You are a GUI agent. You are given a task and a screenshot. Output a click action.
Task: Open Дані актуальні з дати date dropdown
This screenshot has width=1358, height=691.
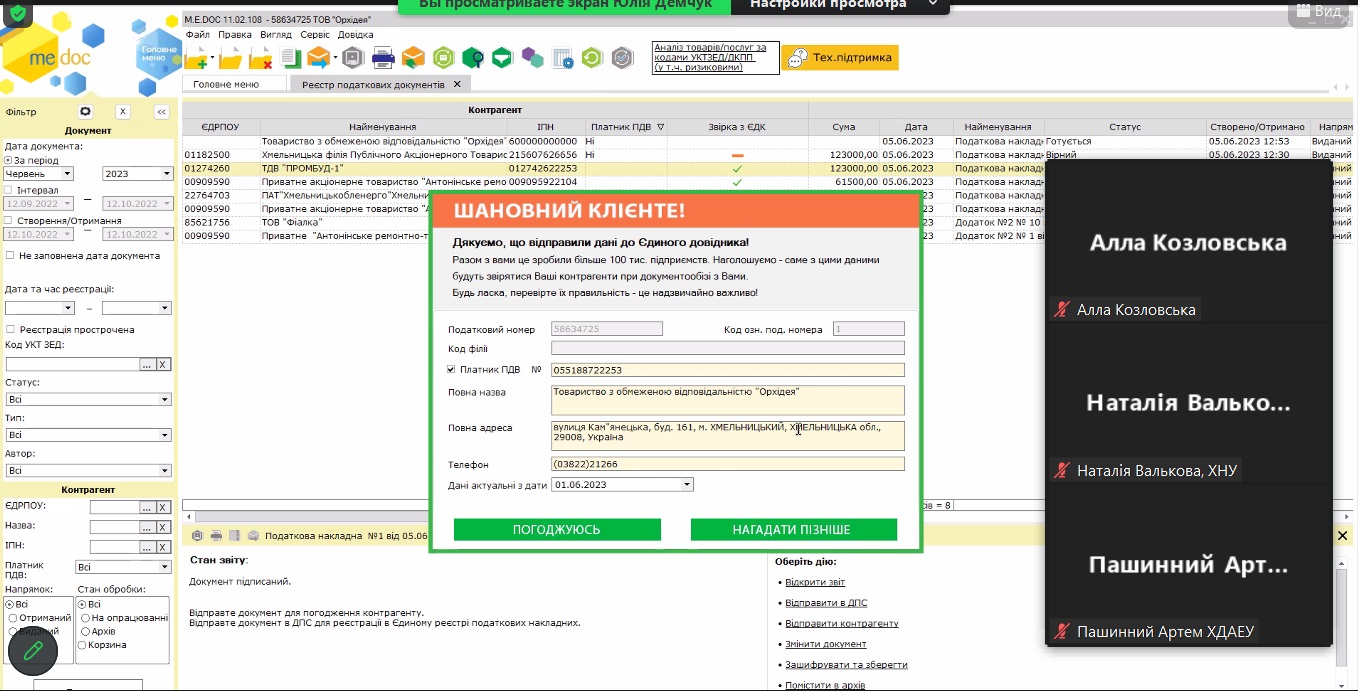coord(687,485)
